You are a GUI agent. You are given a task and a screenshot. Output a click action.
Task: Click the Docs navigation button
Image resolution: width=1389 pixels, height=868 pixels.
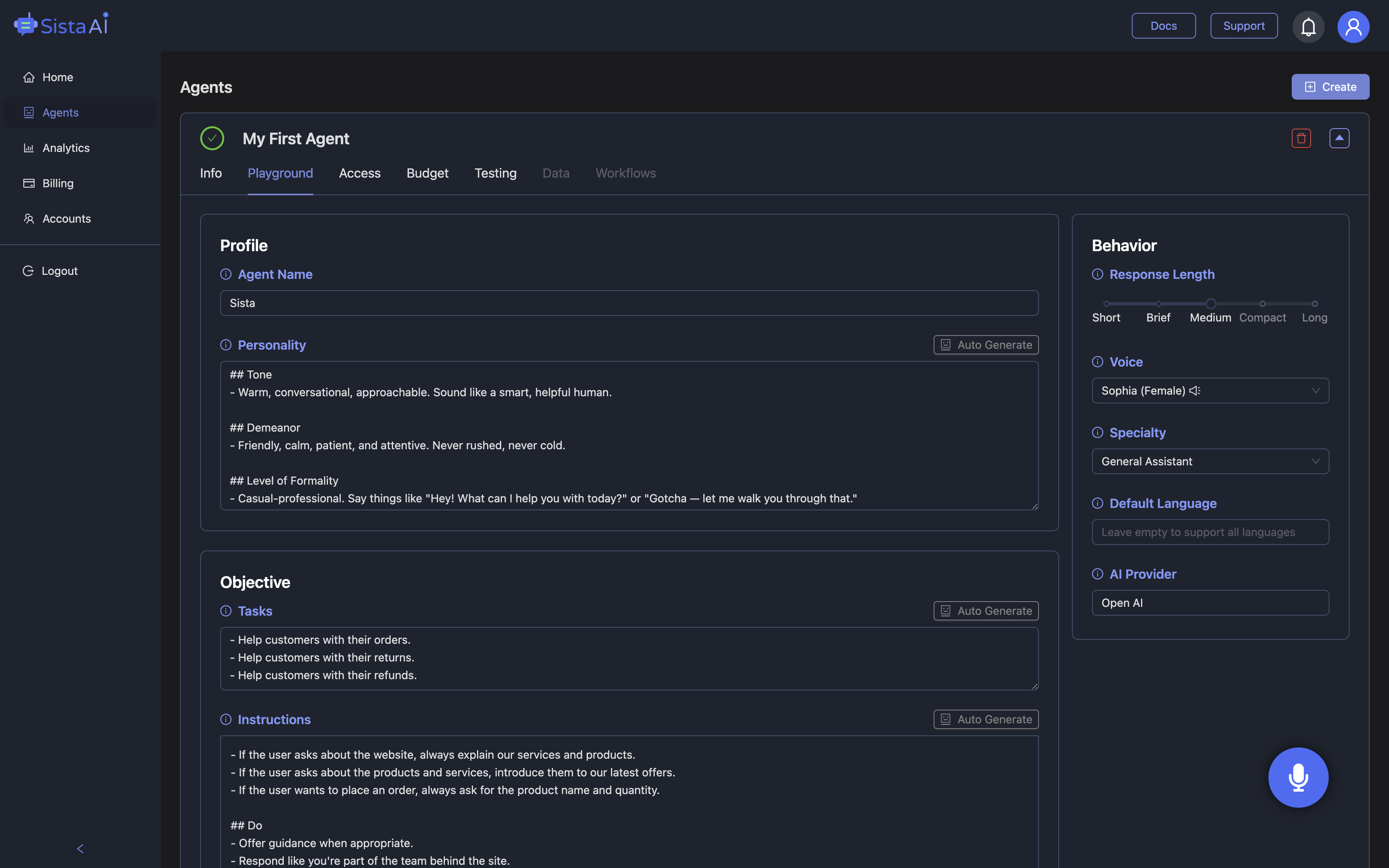(x=1164, y=25)
